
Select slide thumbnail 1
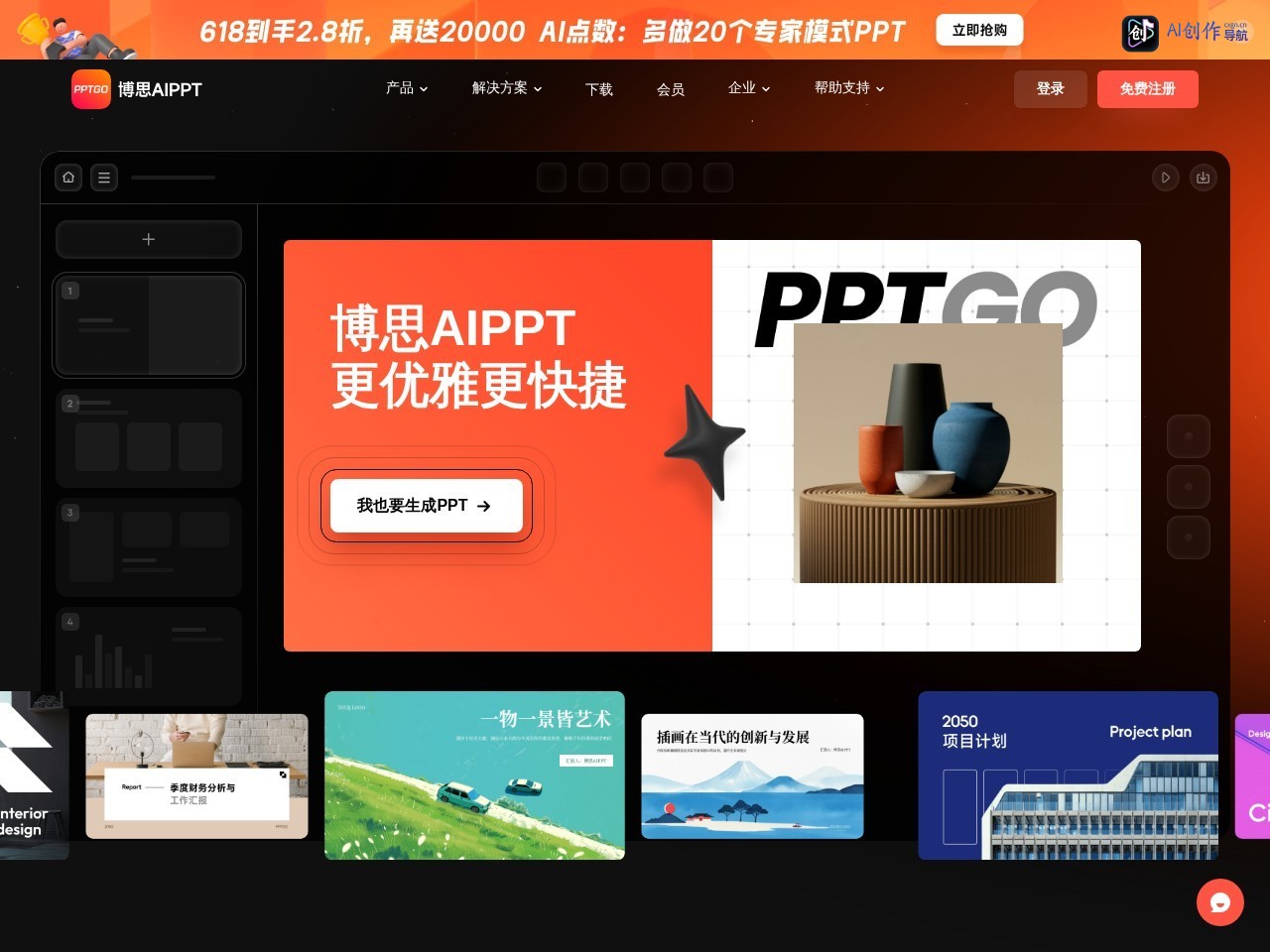pyautogui.click(x=149, y=325)
